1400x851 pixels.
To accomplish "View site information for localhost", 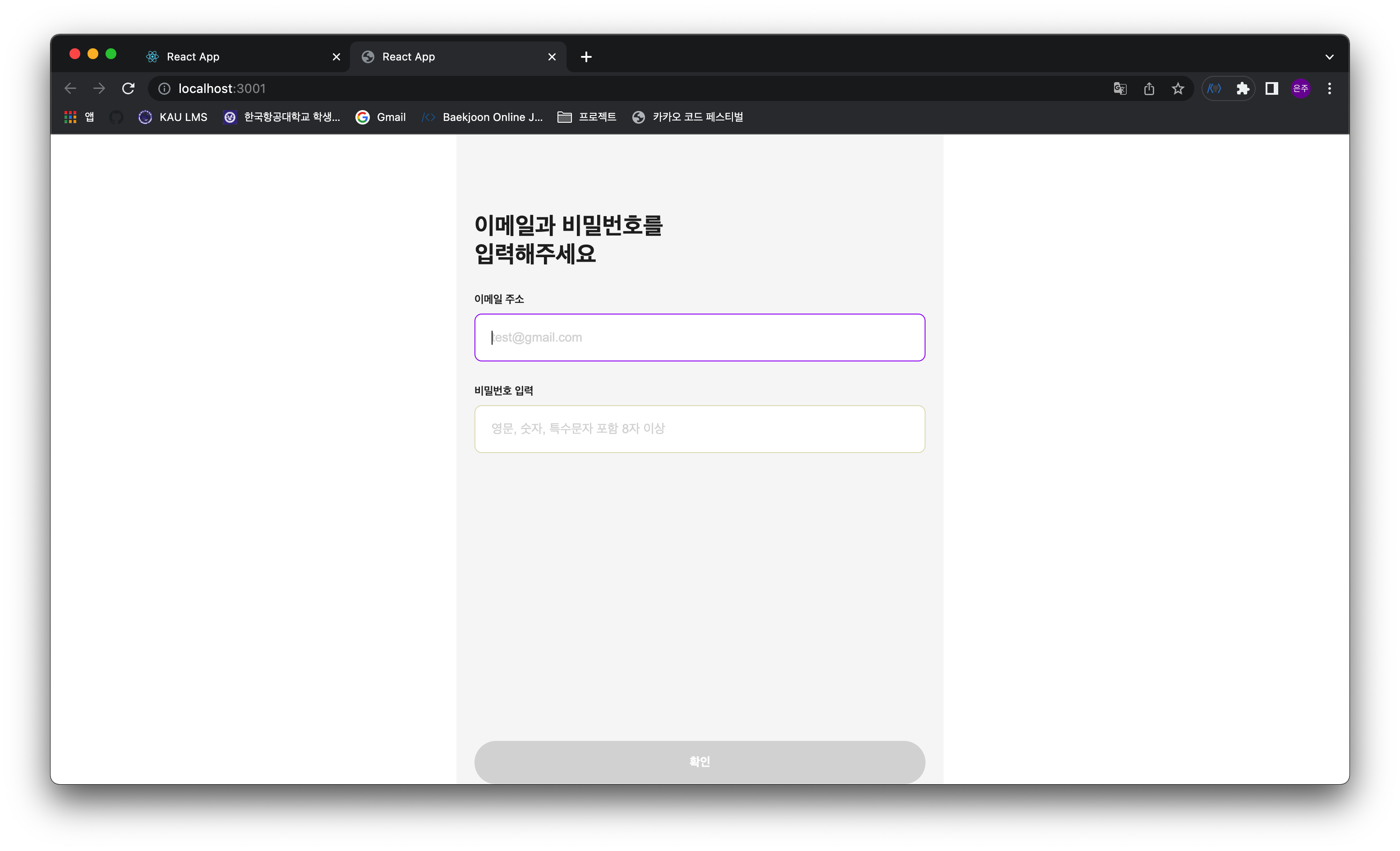I will pyautogui.click(x=164, y=88).
